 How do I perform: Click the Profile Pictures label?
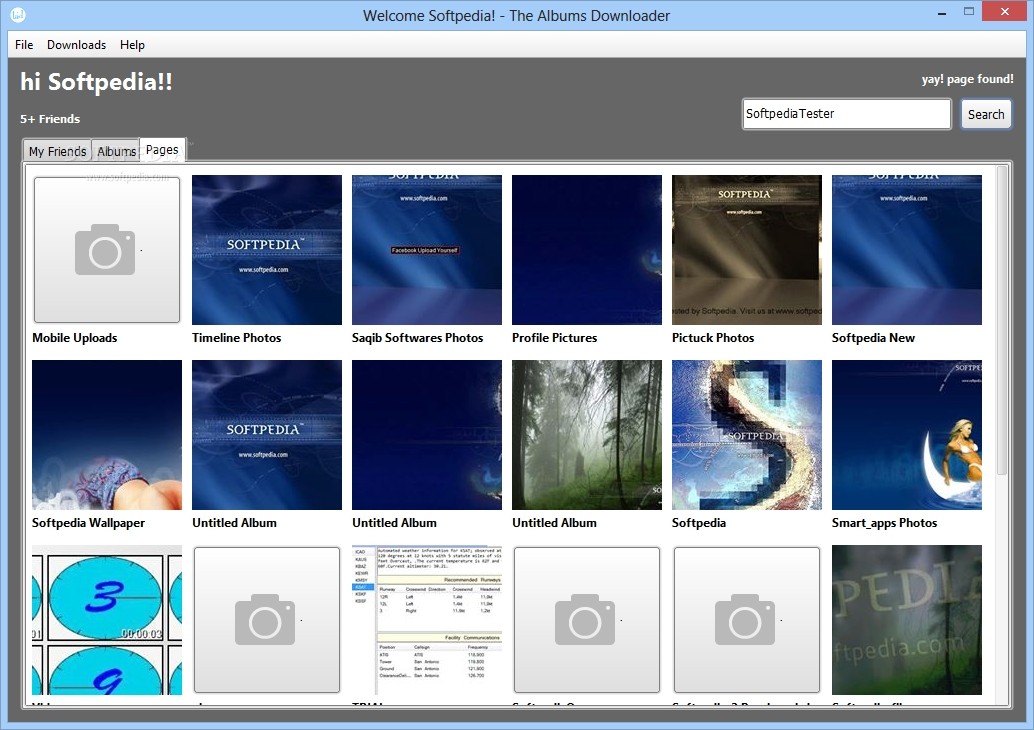tap(555, 338)
